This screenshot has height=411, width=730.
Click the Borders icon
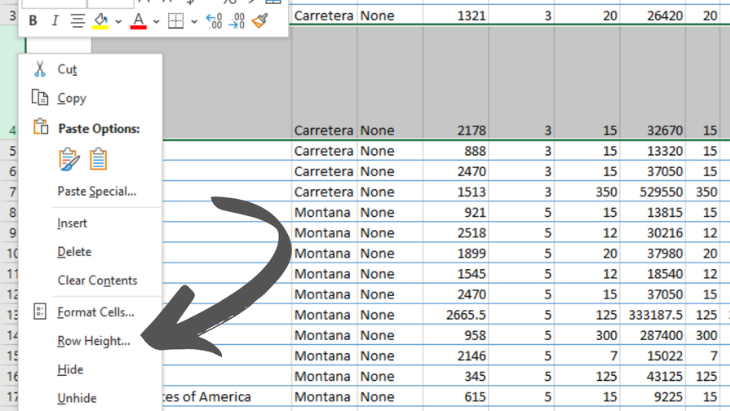(176, 21)
